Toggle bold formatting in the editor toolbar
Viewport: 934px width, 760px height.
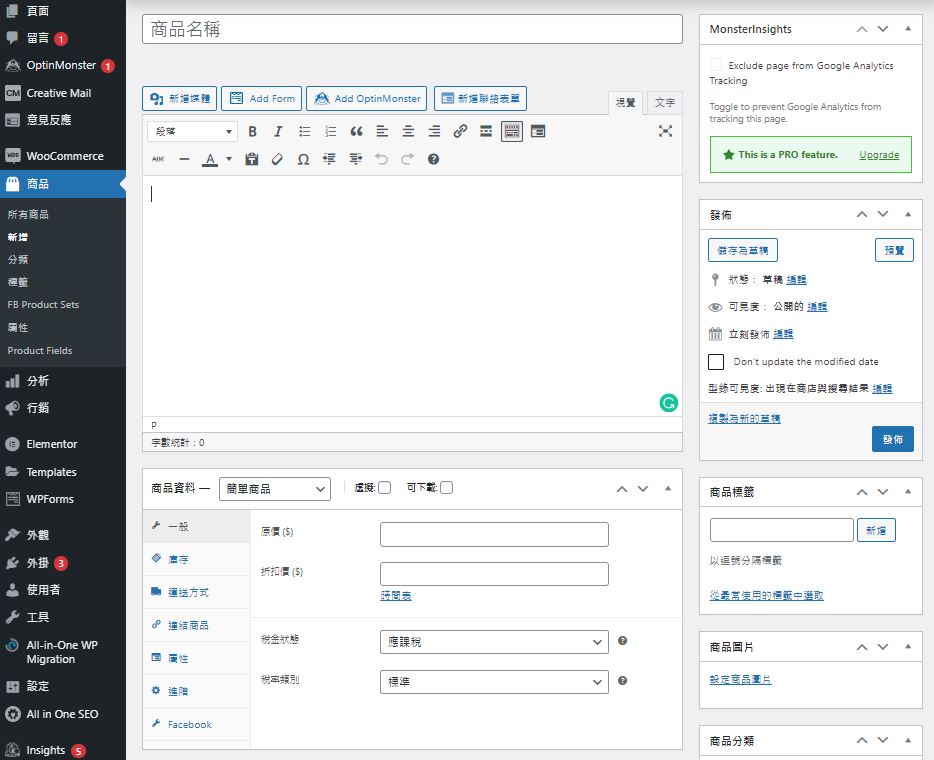pos(252,131)
